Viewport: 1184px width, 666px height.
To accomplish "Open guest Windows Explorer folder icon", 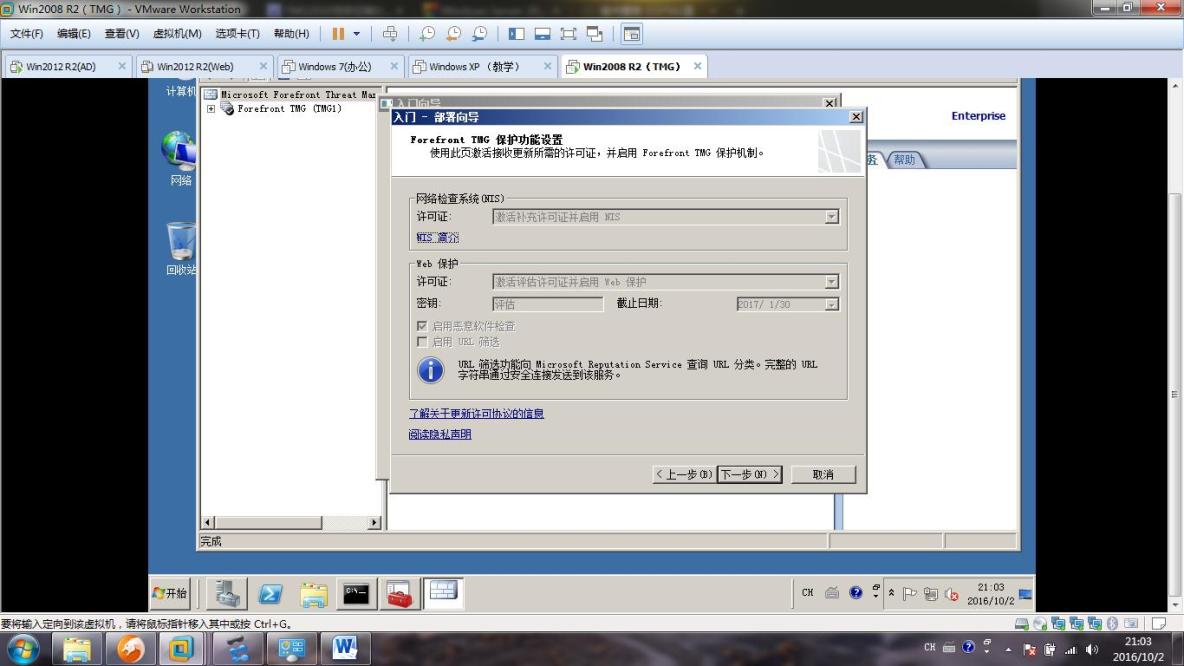I will click(x=313, y=594).
